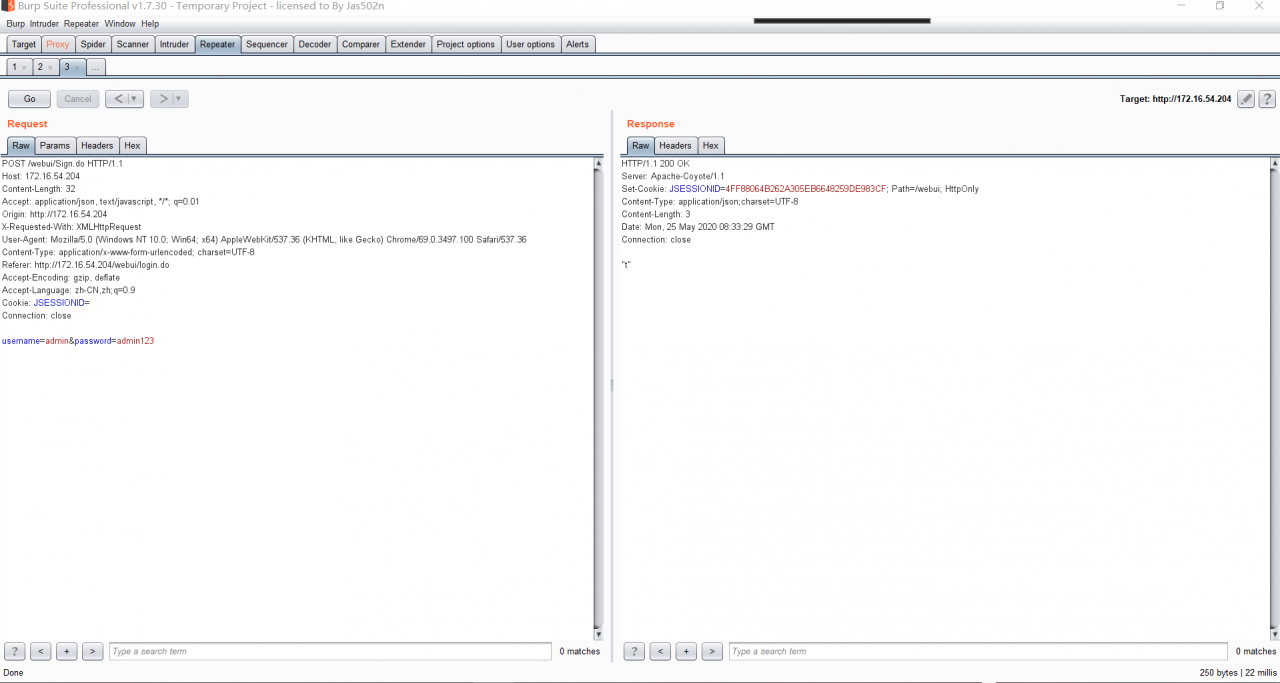Close Repeater tab 3
Viewport: 1280px width, 683px height.
[x=77, y=67]
